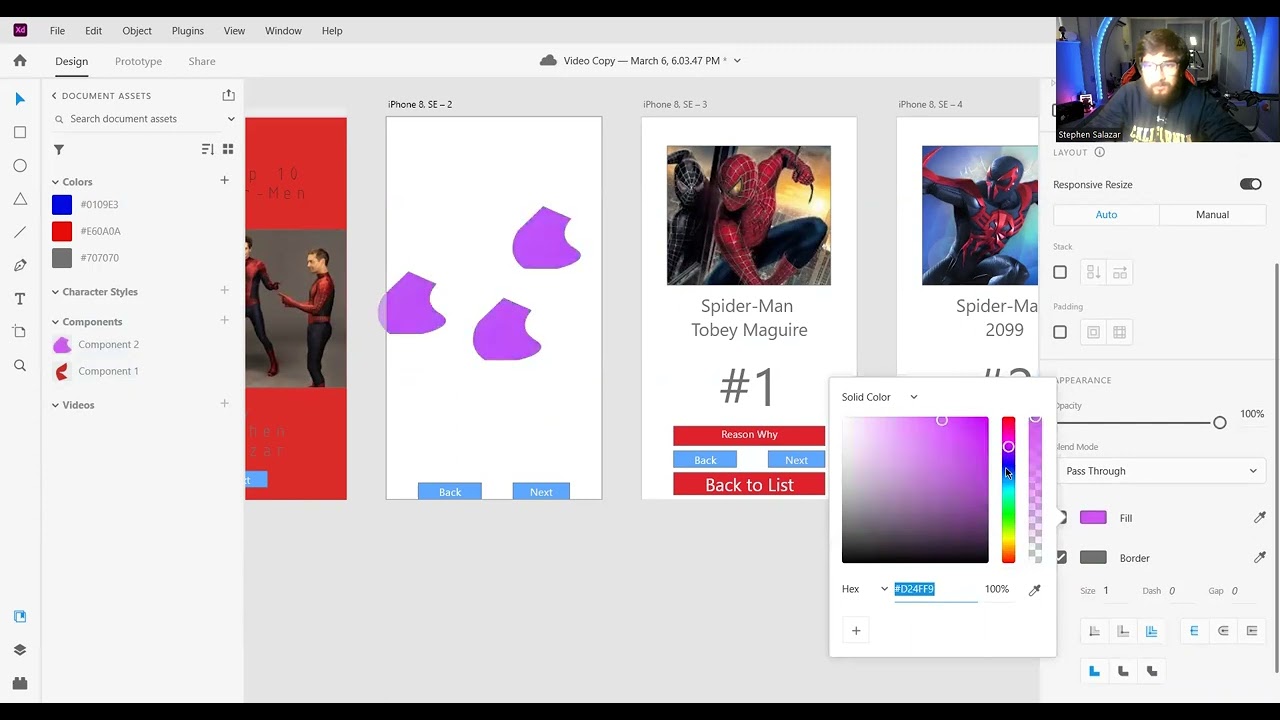
Task: Switch to the Prototype tab
Action: coord(138,61)
